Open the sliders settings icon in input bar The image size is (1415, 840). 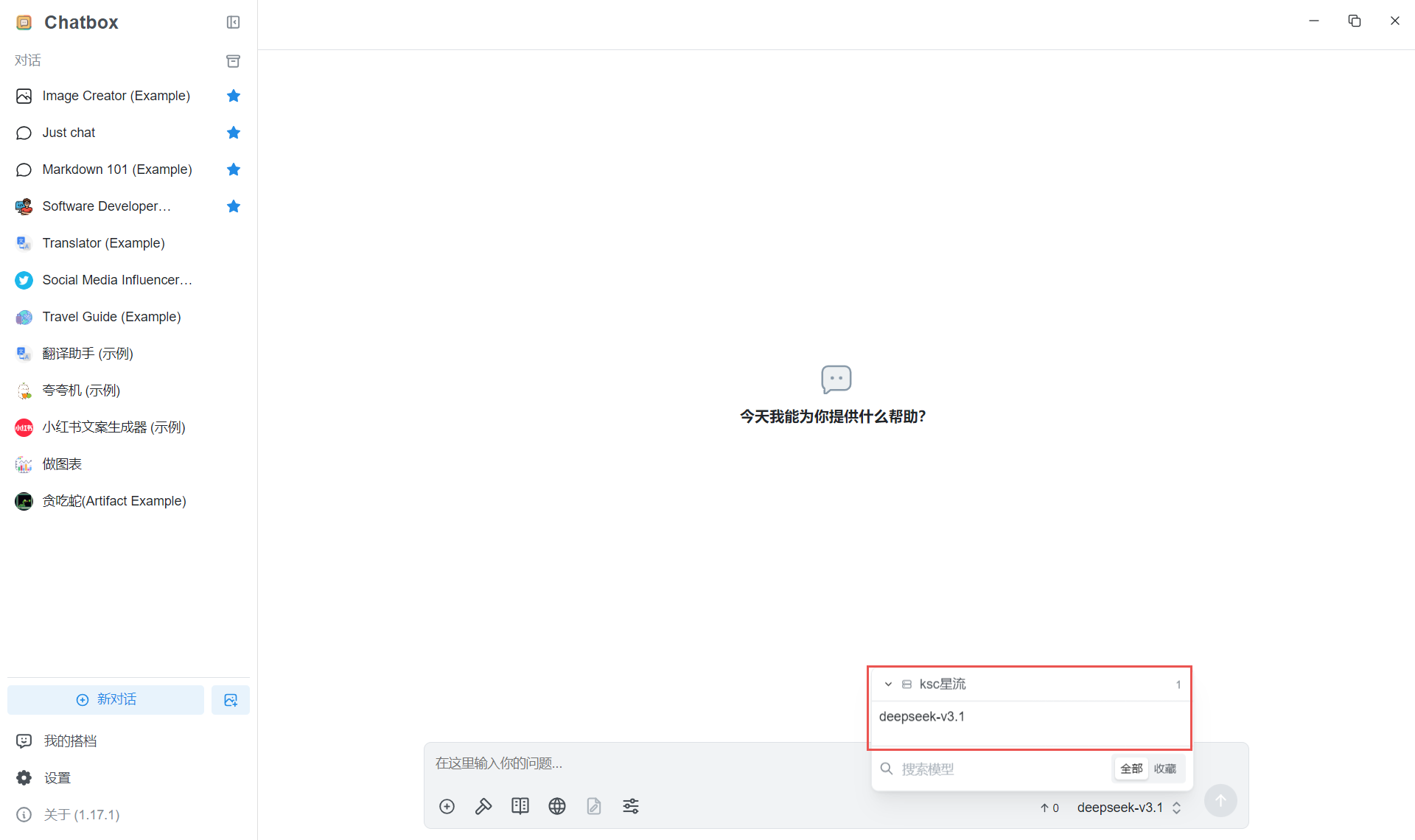631,806
